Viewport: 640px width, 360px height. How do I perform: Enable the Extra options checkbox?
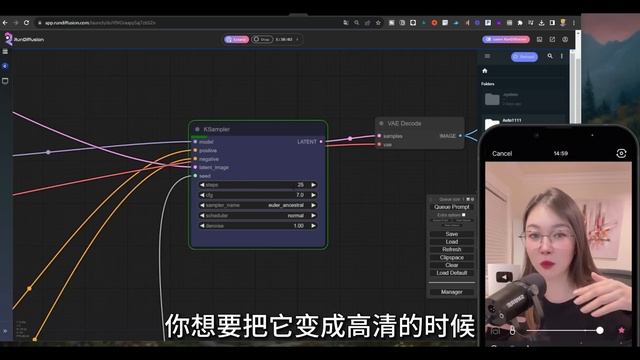tap(464, 215)
